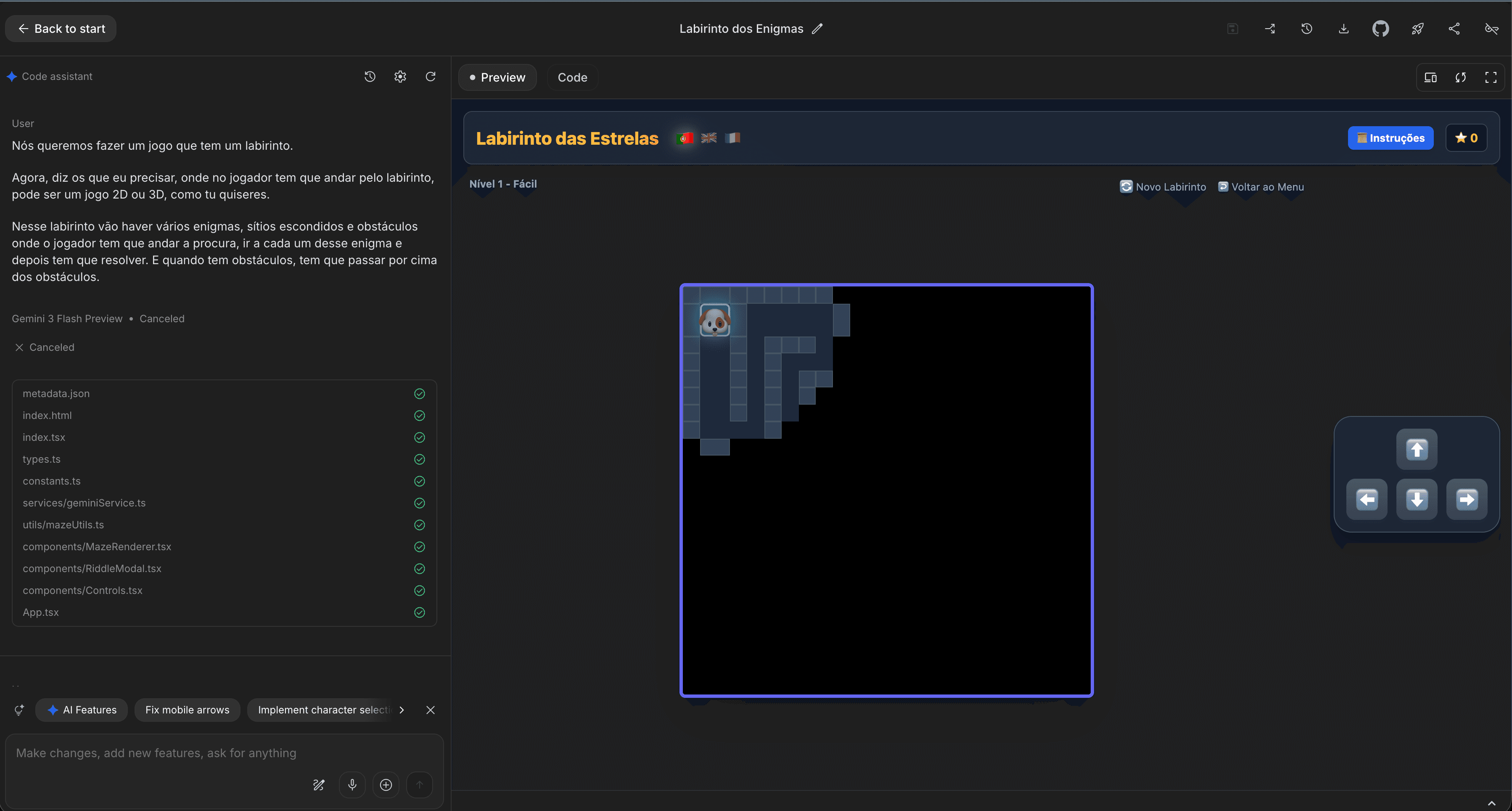
Task: Switch to the Code tab
Action: click(x=572, y=77)
